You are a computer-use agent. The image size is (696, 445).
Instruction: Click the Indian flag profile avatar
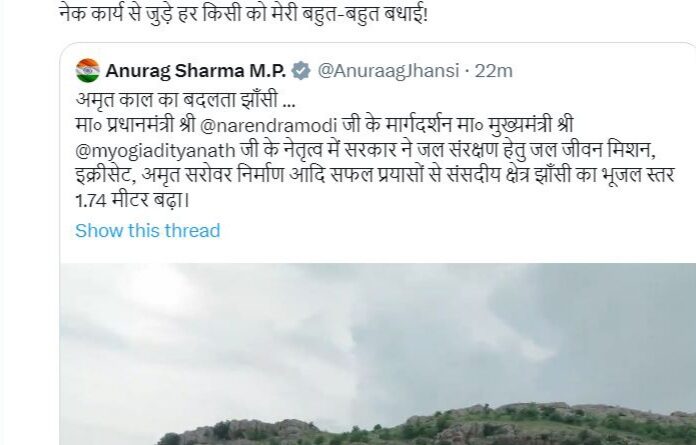pyautogui.click(x=87, y=71)
